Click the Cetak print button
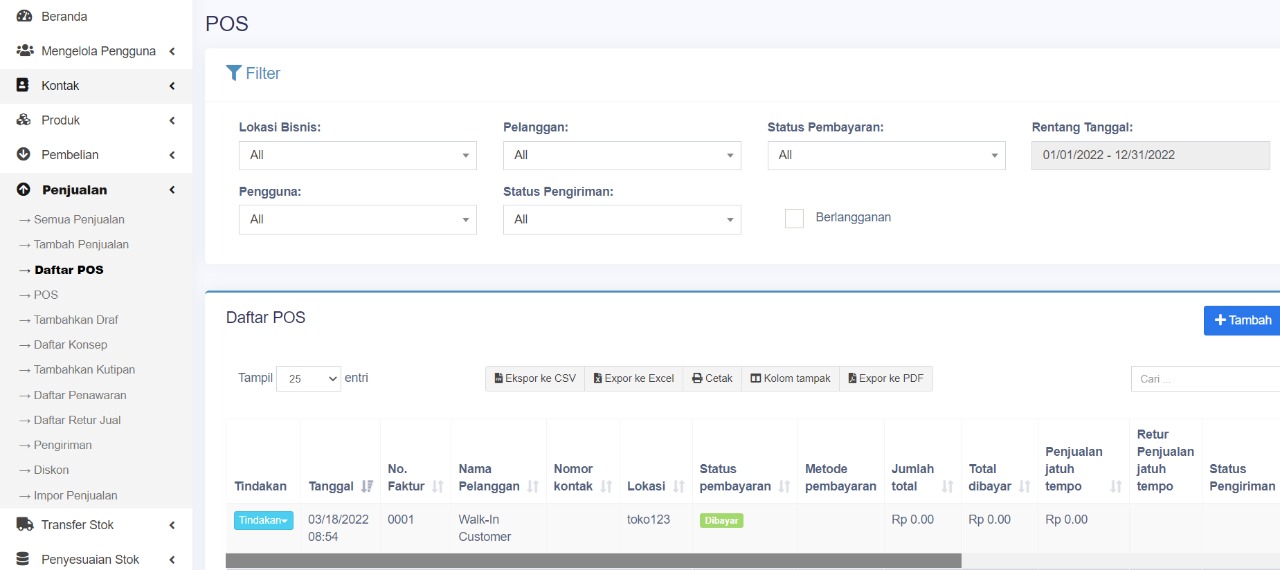 712,379
